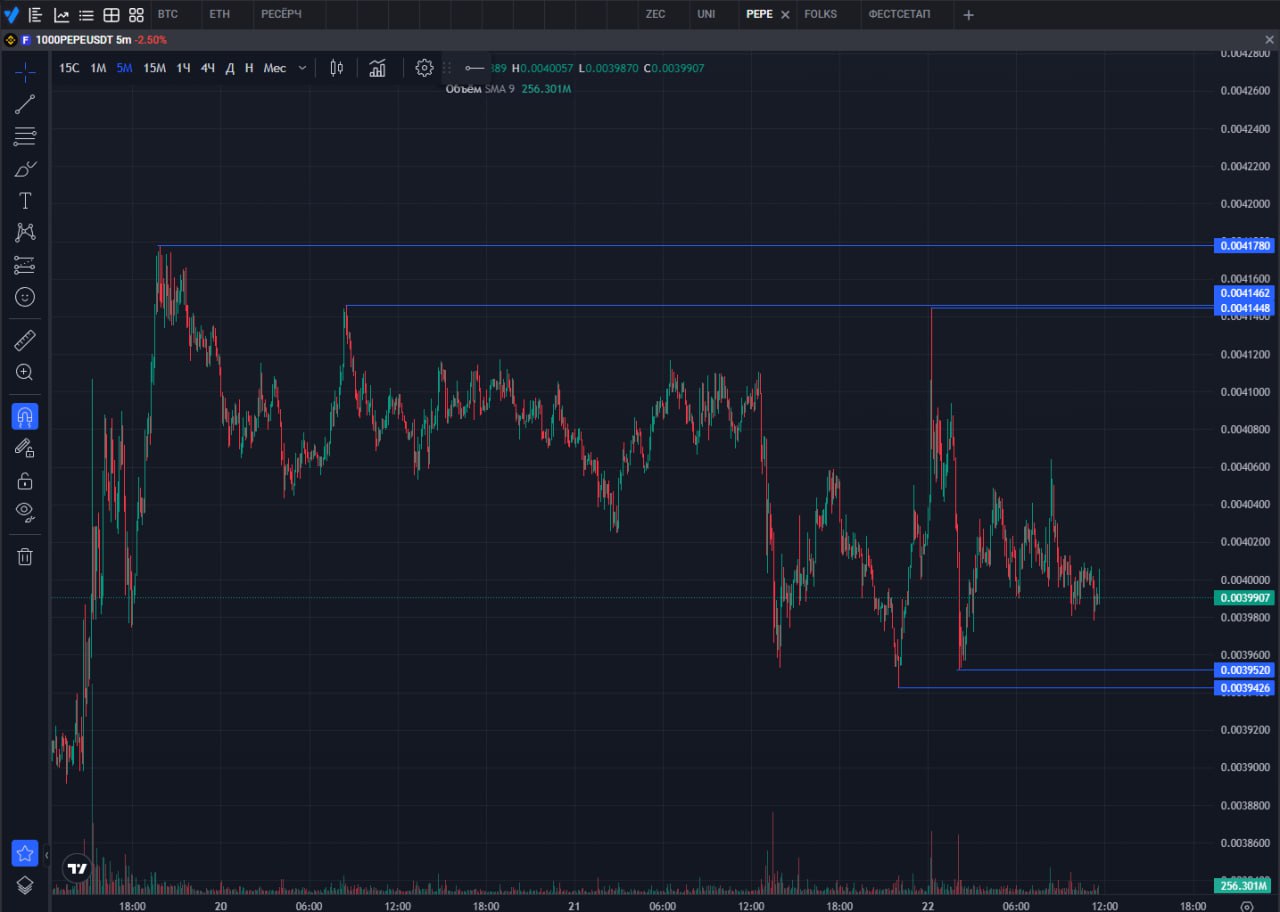The image size is (1280, 912).
Task: Click the 0.0039520 price level label
Action: tap(1244, 670)
